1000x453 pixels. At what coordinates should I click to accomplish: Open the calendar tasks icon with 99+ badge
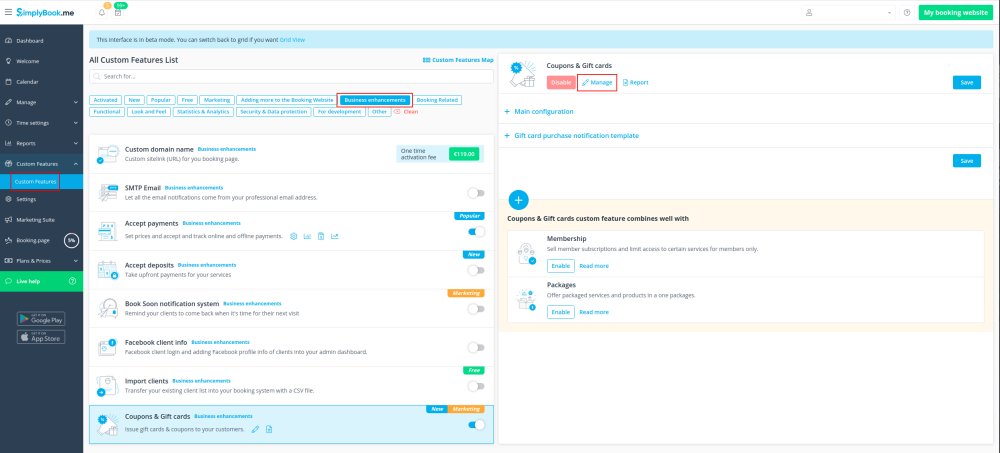(118, 13)
